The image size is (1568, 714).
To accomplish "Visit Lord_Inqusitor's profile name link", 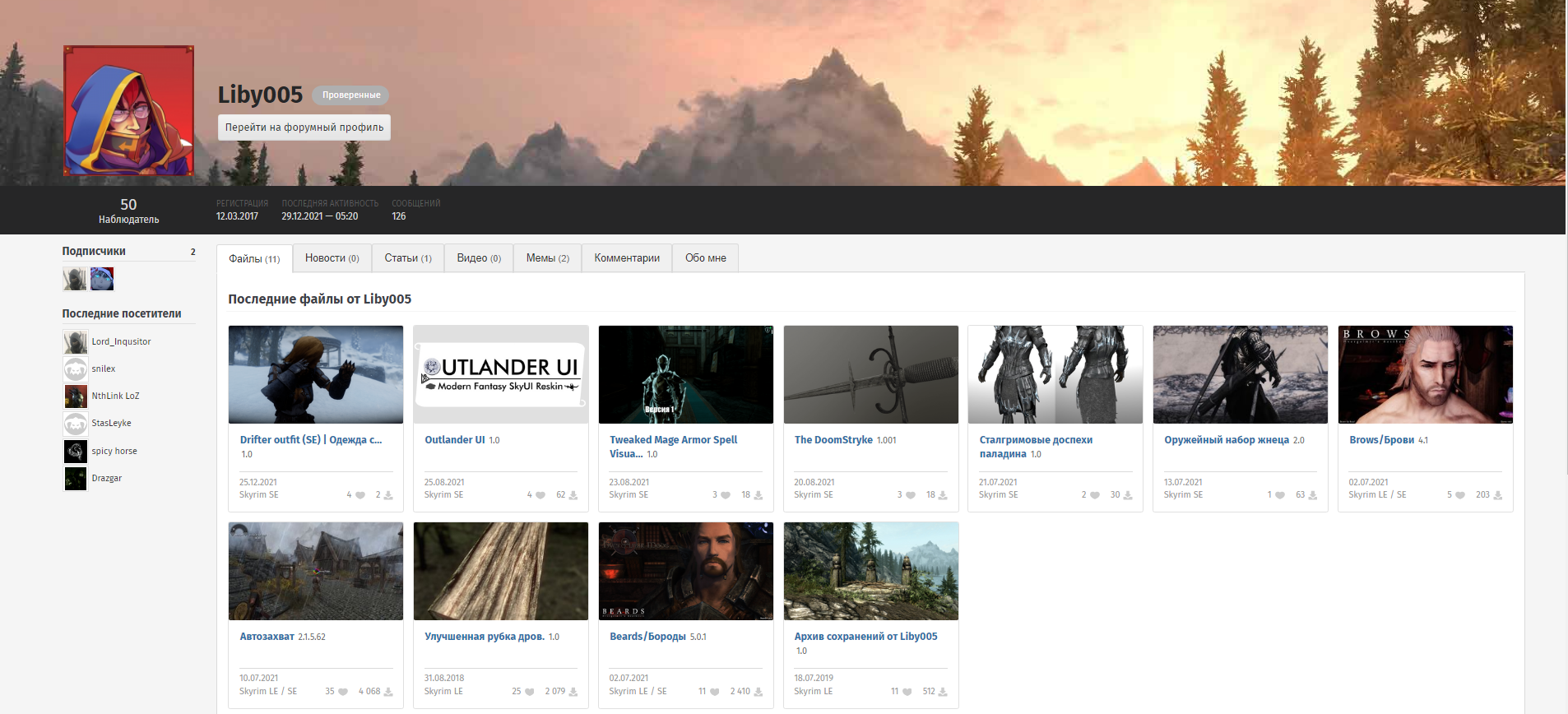I will pos(121,341).
